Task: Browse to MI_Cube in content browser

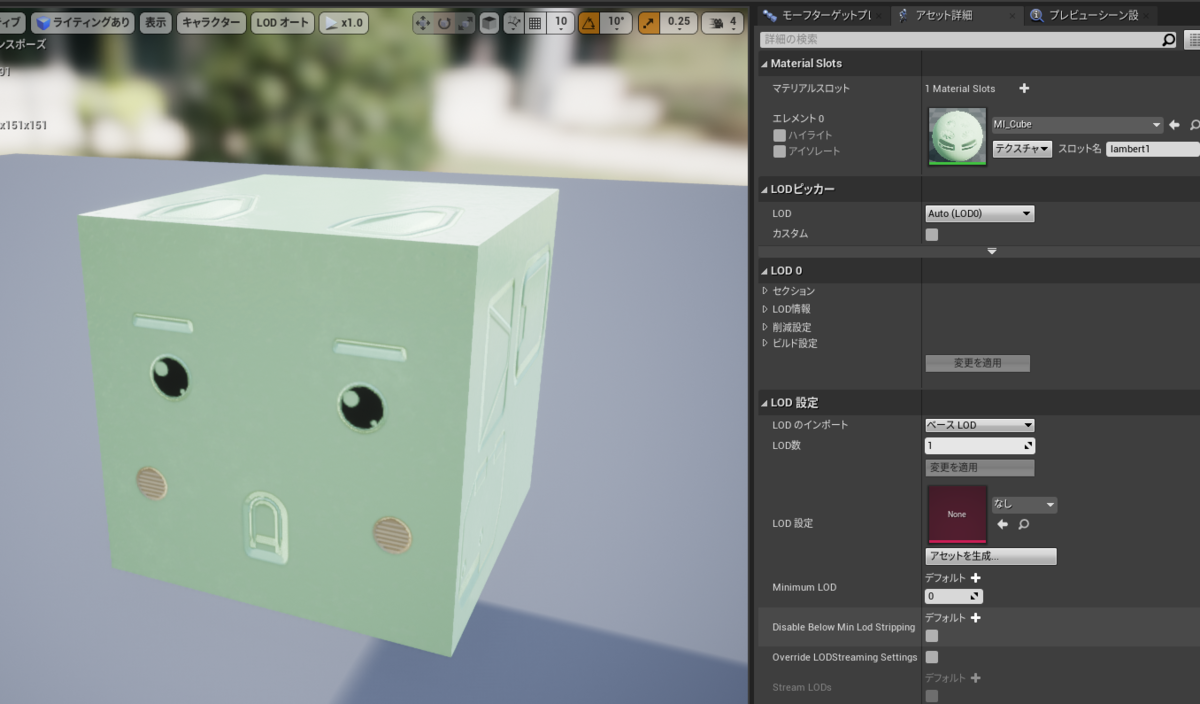Action: coord(1194,125)
